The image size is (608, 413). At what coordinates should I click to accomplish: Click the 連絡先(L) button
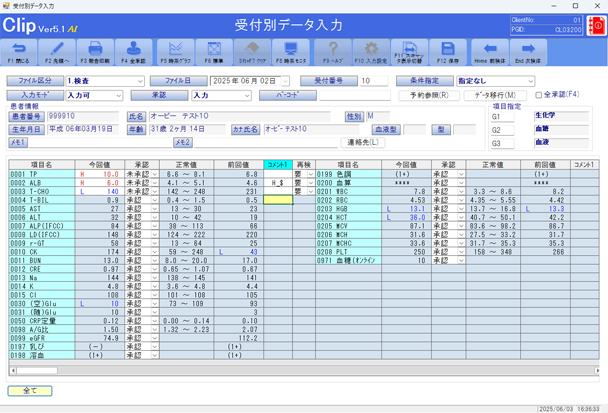point(362,143)
